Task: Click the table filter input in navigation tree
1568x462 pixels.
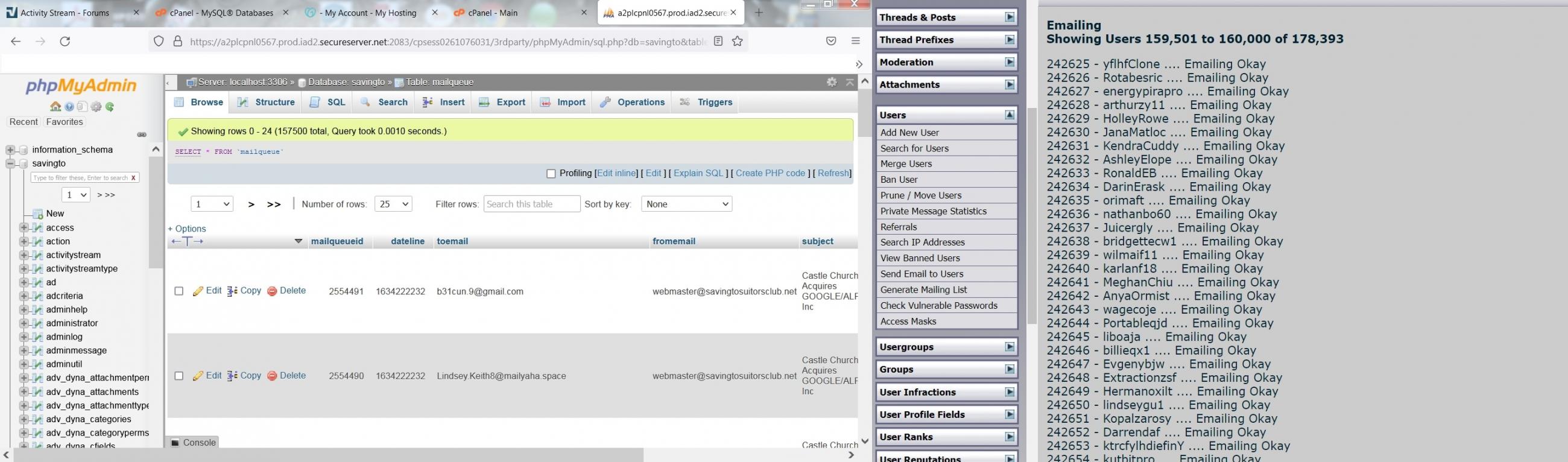Action: [80, 178]
